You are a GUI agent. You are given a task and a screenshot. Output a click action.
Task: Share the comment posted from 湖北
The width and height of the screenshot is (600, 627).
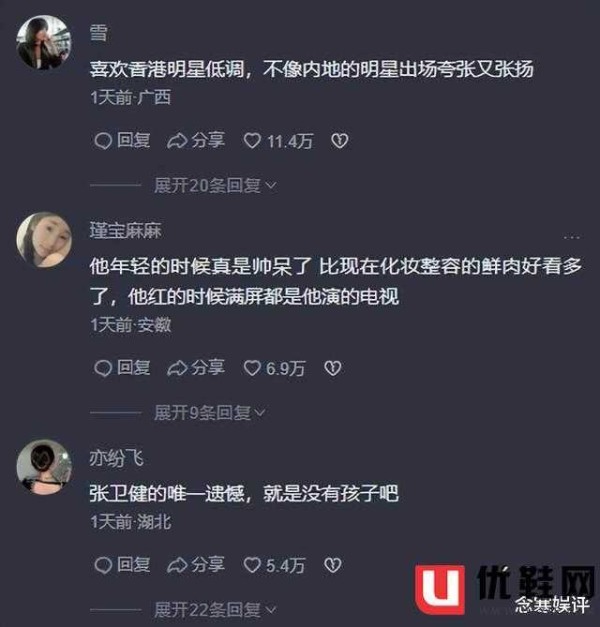point(196,565)
